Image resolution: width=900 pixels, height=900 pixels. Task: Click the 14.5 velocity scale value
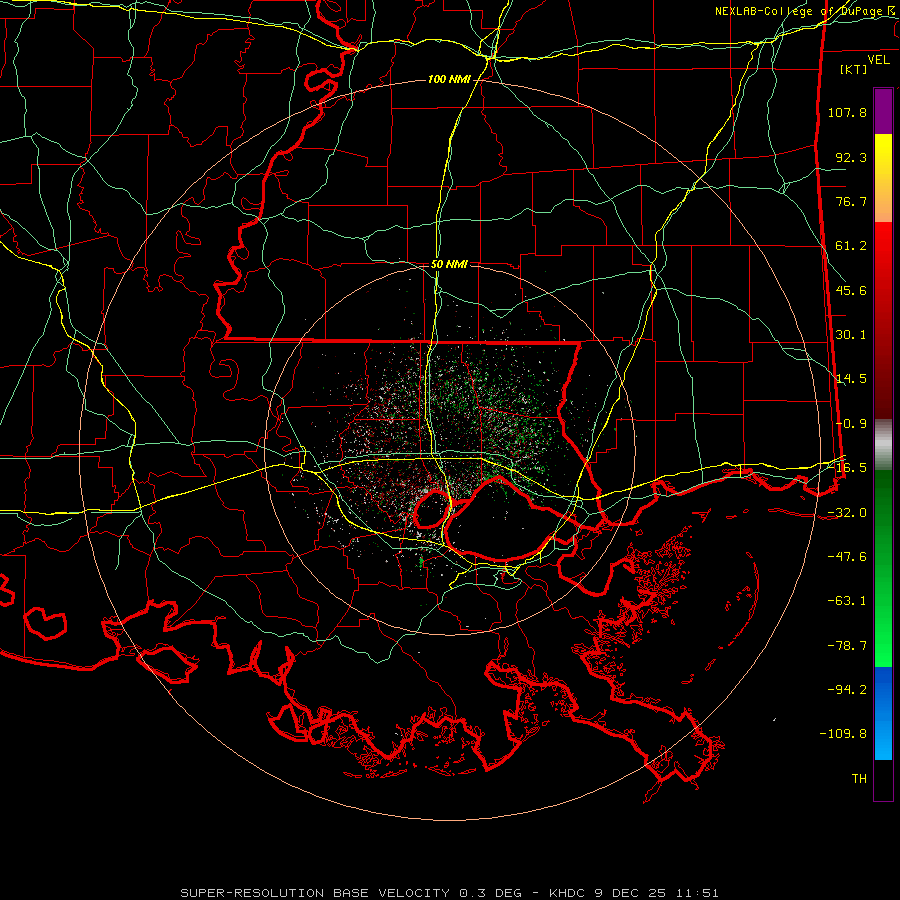(851, 379)
